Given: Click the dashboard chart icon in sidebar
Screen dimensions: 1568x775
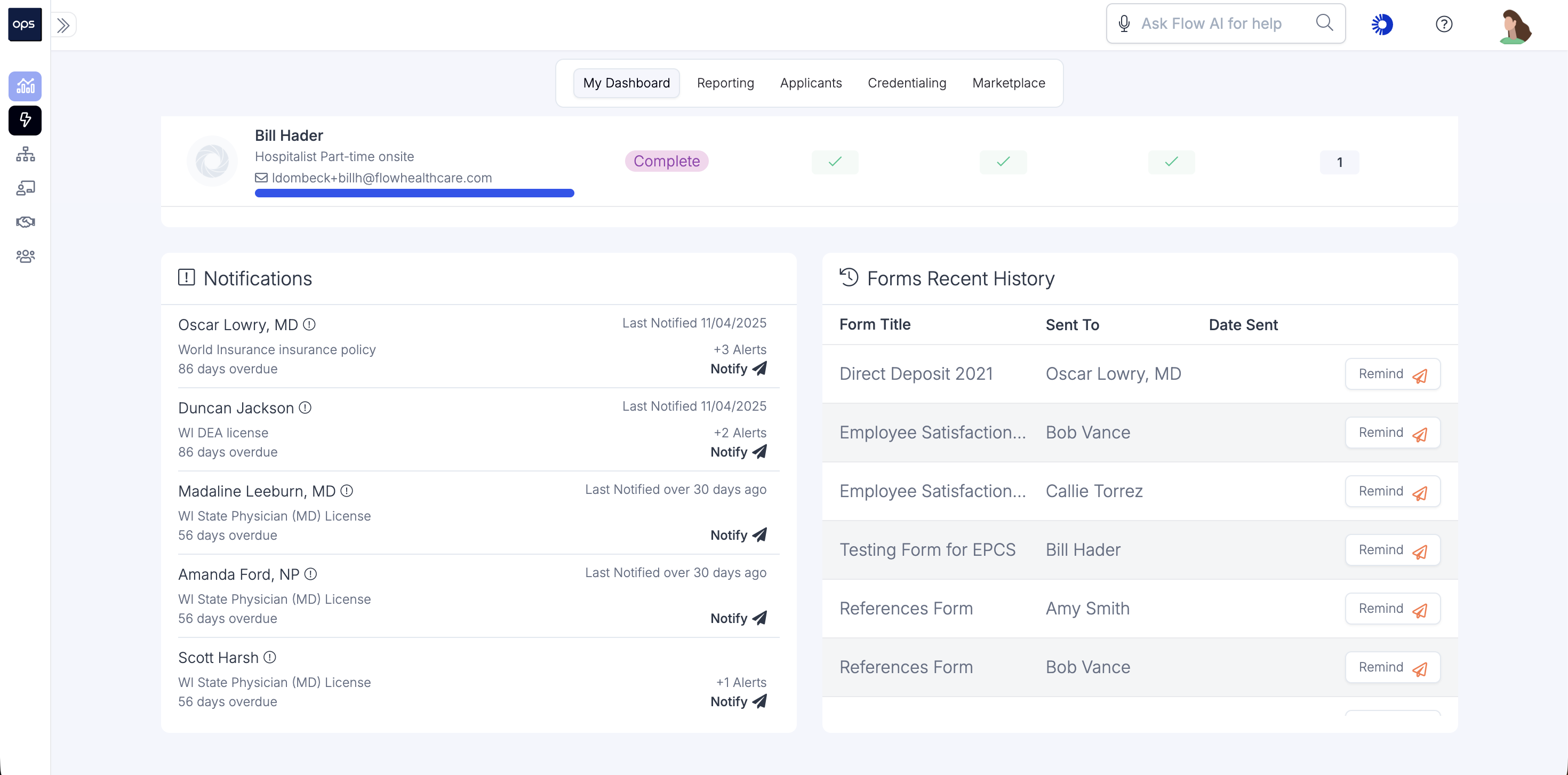Looking at the screenshot, I should (x=25, y=86).
